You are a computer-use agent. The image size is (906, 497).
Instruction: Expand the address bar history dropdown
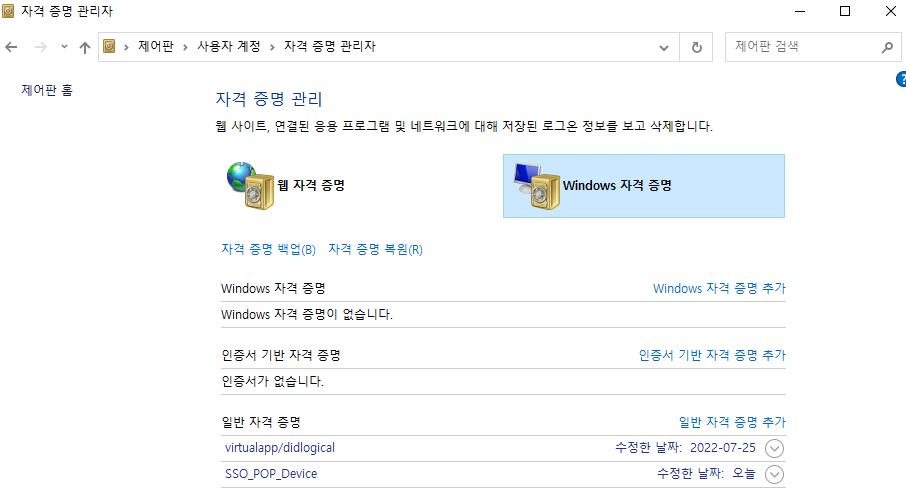coord(664,47)
